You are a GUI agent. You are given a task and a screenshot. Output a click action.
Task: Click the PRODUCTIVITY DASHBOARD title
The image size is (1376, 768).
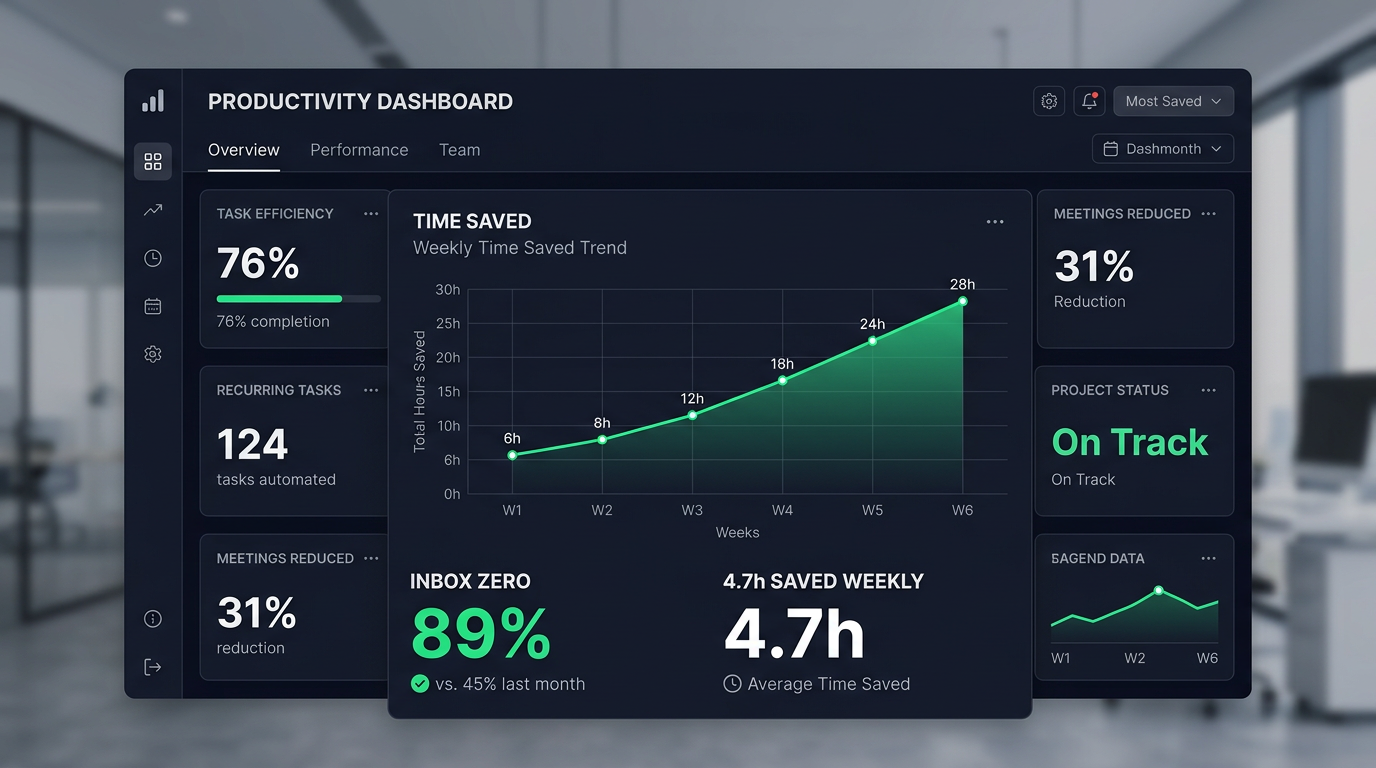coord(360,102)
